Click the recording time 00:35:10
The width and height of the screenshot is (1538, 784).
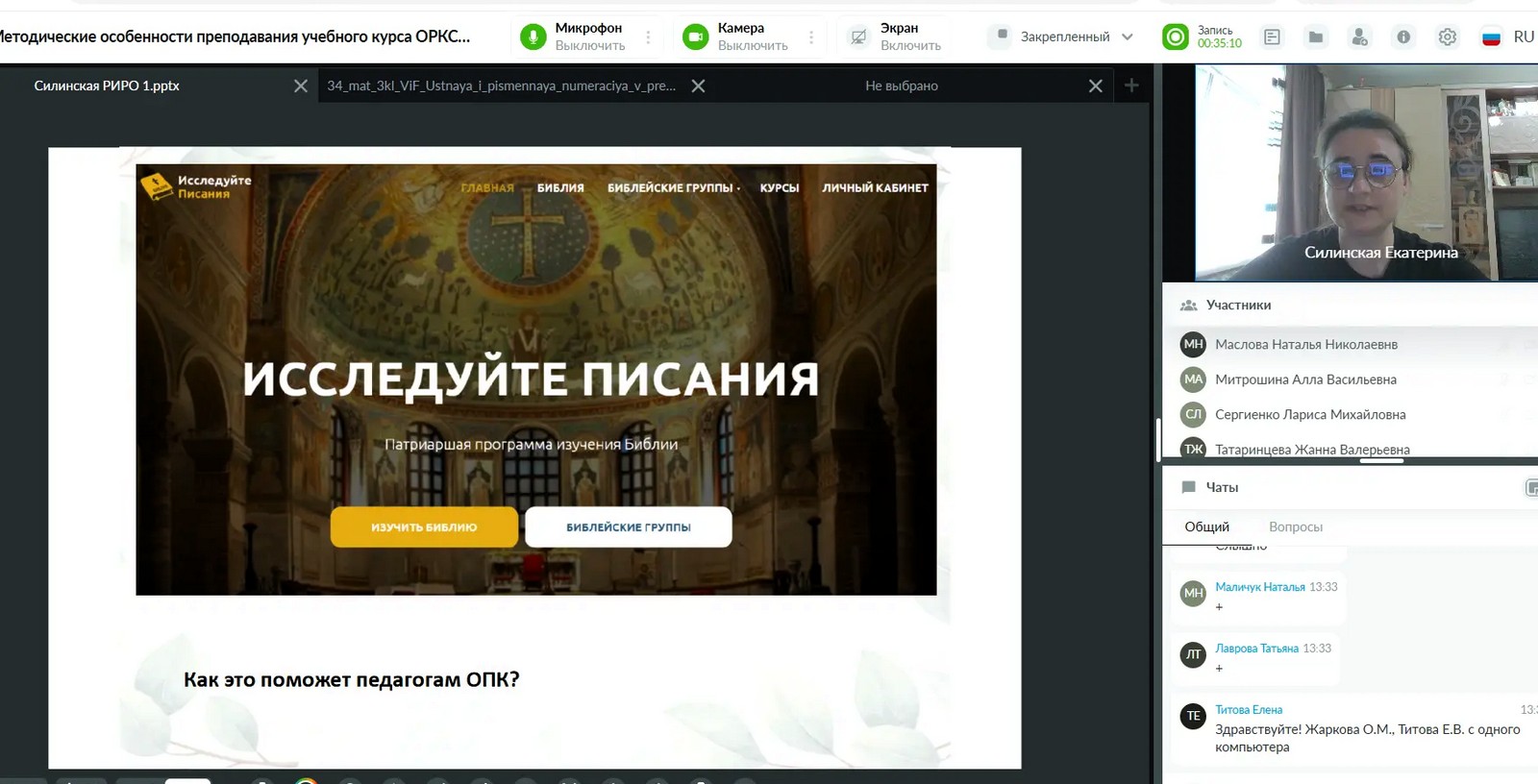tap(1220, 43)
